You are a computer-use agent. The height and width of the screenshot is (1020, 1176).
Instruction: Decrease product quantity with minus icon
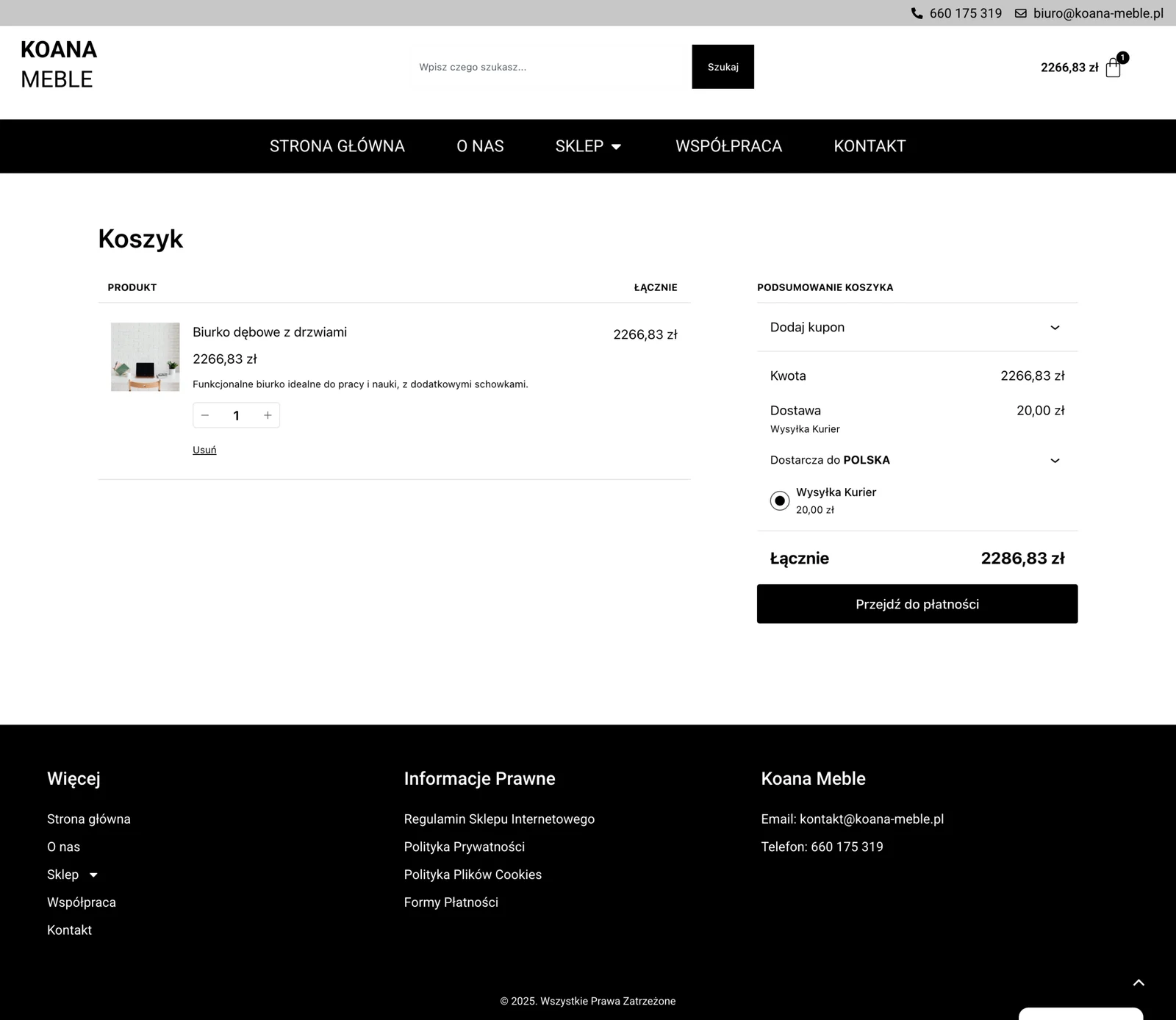pyautogui.click(x=205, y=415)
